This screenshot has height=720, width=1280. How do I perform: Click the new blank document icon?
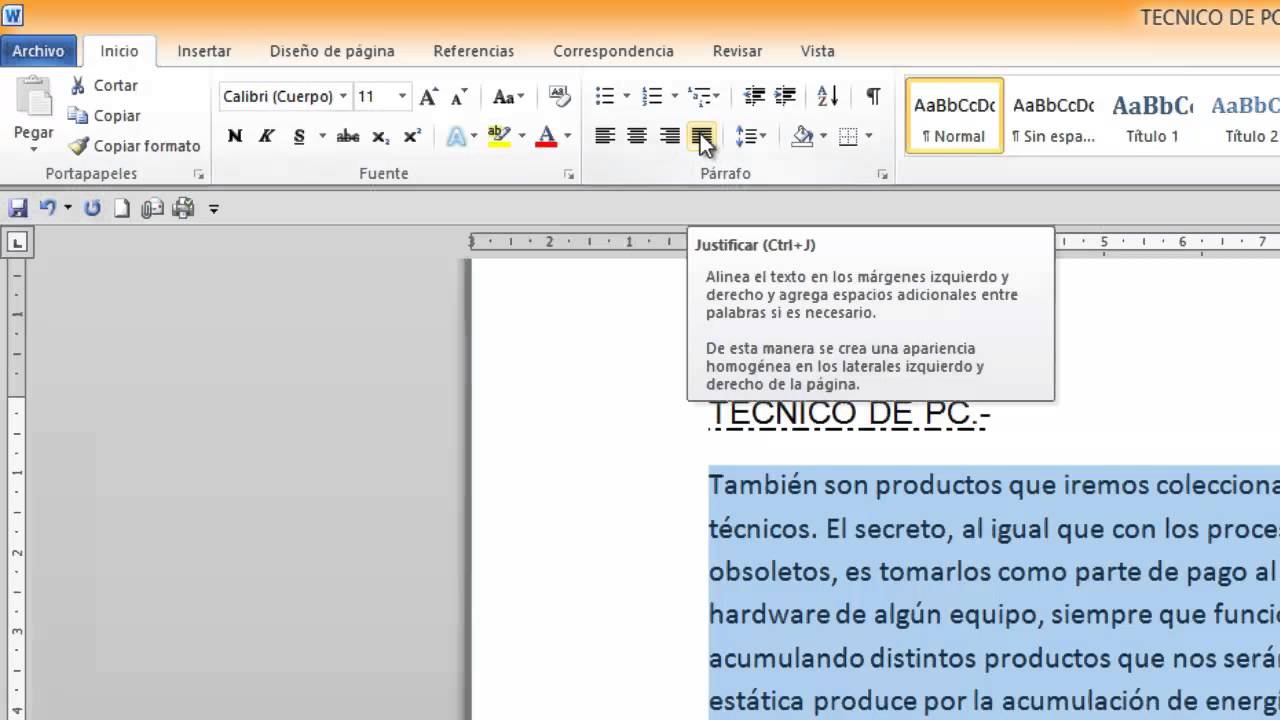point(122,208)
